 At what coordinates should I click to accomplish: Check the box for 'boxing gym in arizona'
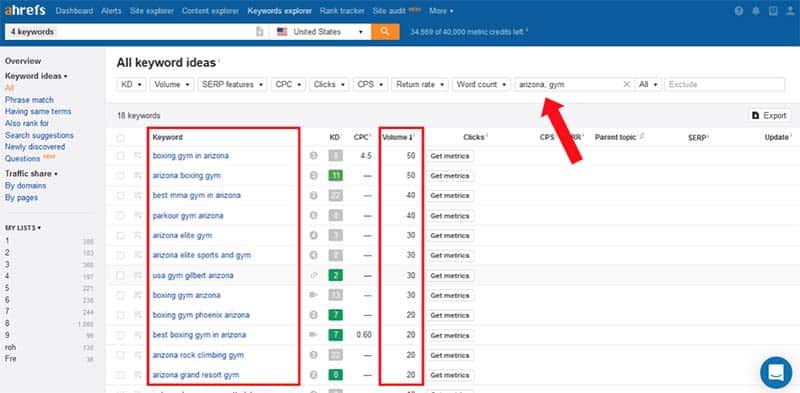coord(120,156)
